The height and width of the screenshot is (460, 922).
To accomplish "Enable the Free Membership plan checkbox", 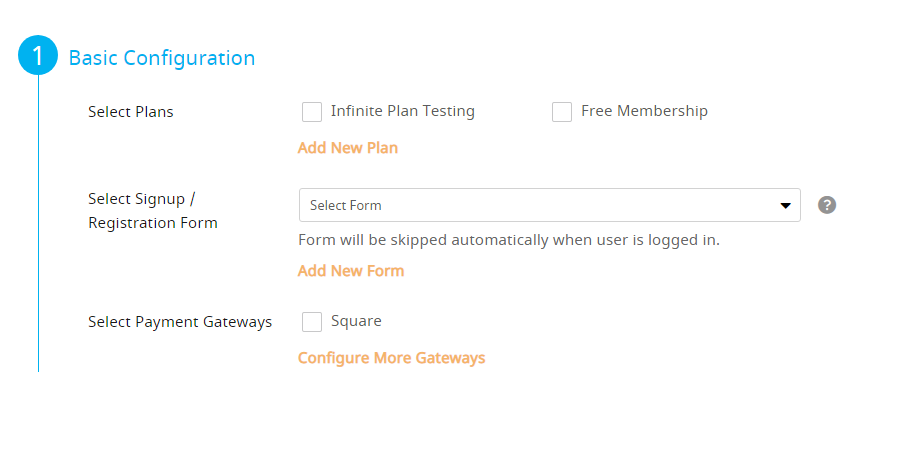I will (x=562, y=112).
